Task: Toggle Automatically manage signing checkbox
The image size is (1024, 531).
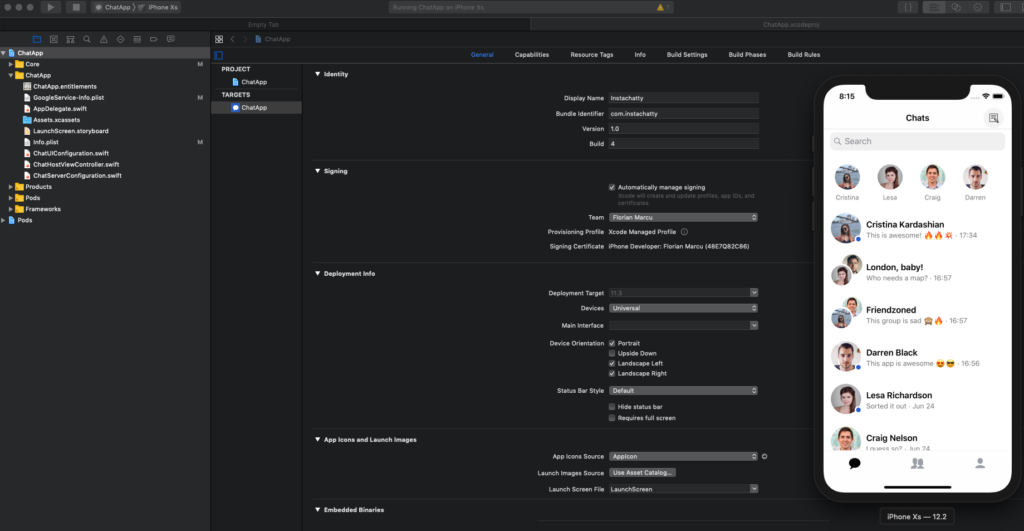Action: (612, 187)
